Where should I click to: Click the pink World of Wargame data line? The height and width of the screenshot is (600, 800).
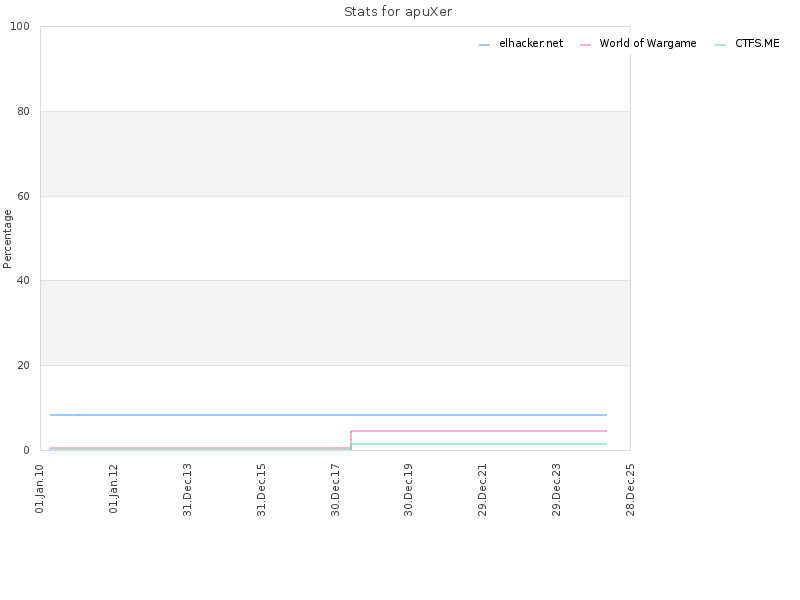(x=479, y=431)
